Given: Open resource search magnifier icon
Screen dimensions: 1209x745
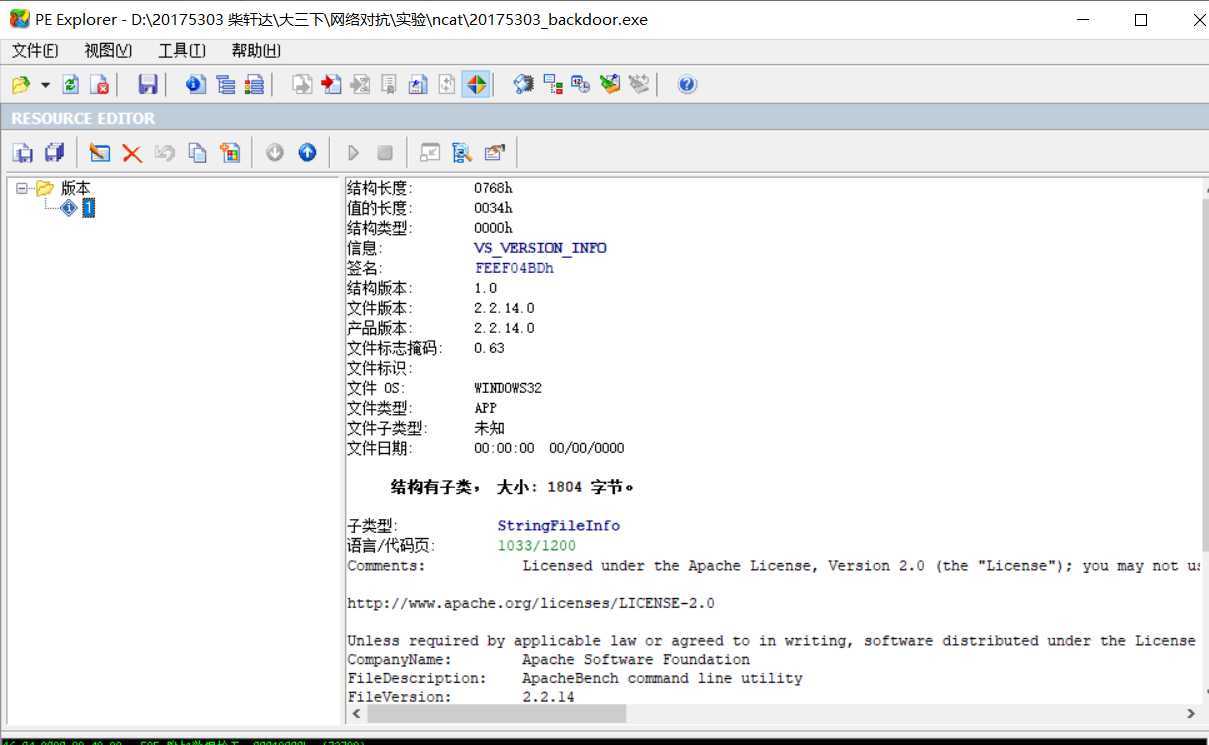Looking at the screenshot, I should click(x=461, y=152).
